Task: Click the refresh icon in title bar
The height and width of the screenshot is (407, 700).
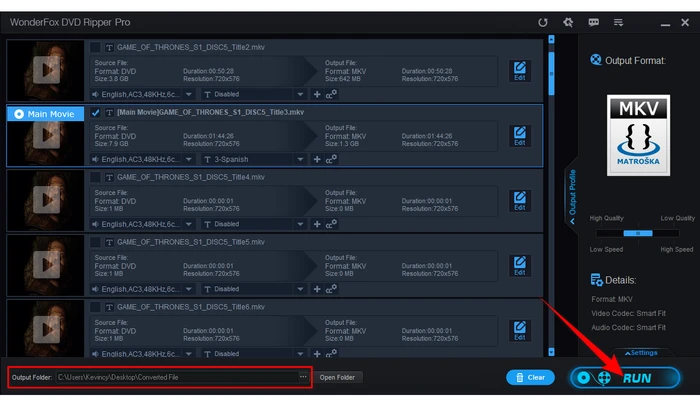Action: [542, 22]
